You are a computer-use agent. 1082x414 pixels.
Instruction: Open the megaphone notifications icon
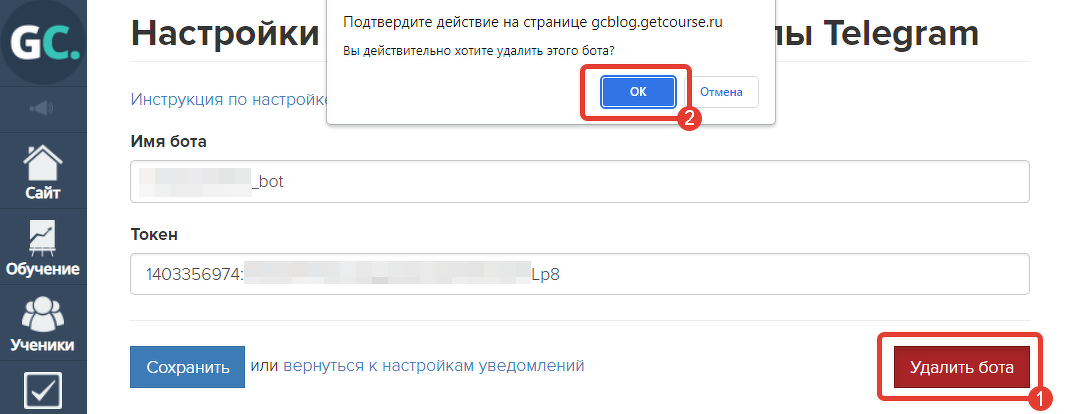[43, 108]
